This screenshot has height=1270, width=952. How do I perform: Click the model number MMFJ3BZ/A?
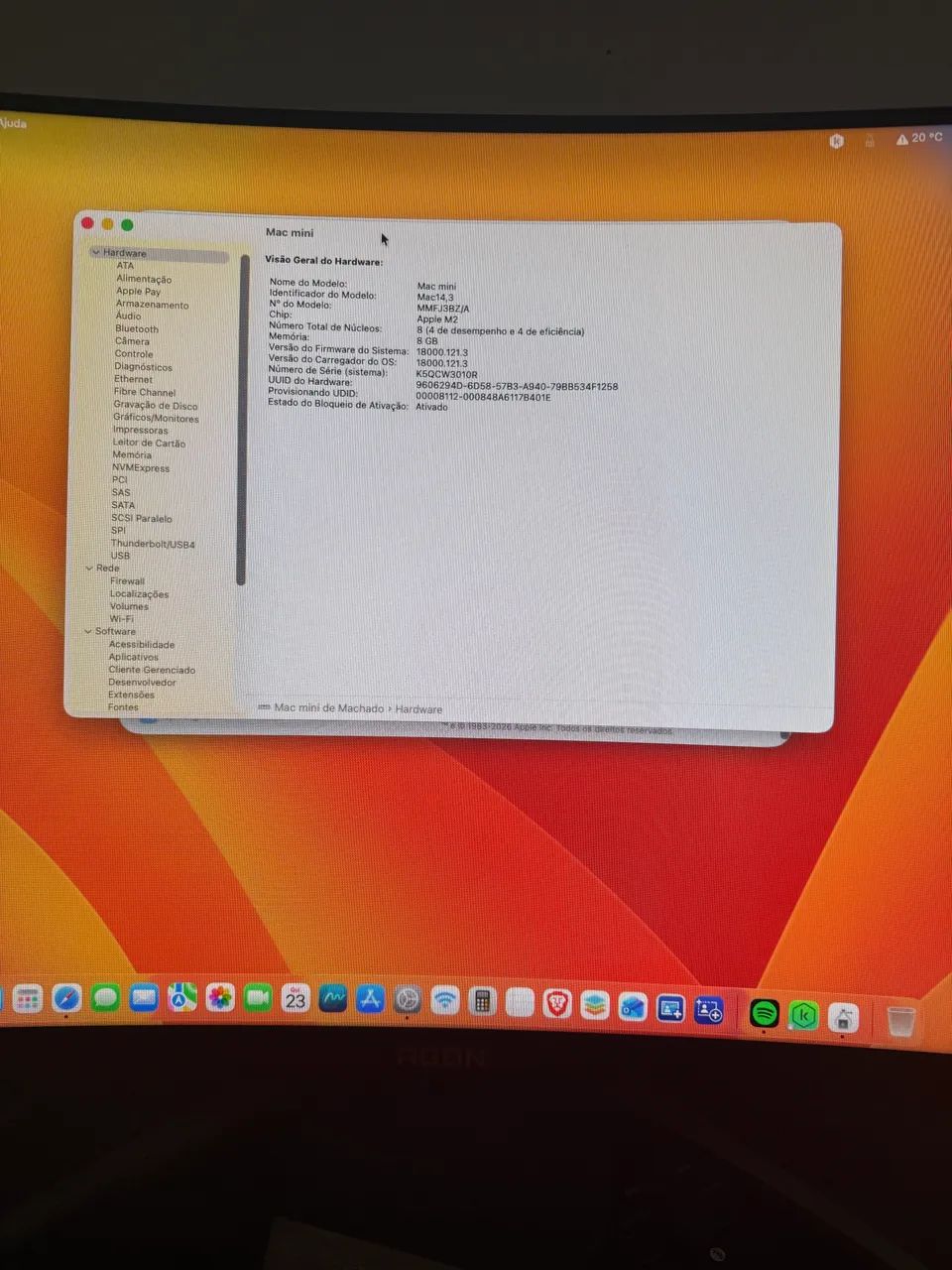(x=443, y=309)
